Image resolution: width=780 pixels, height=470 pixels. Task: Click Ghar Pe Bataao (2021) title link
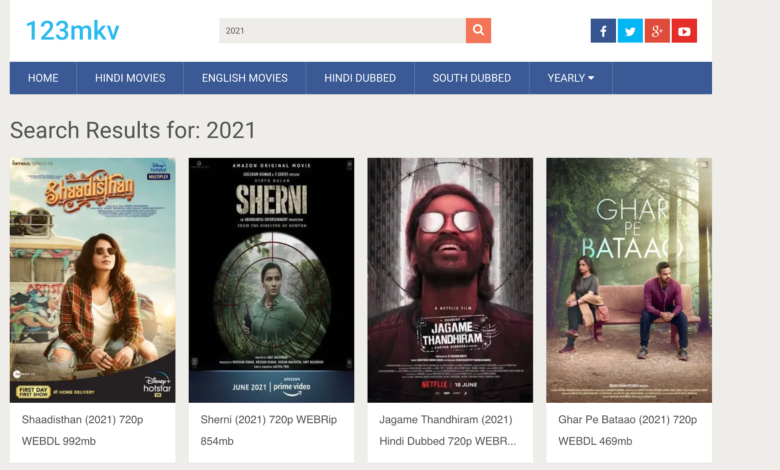pyautogui.click(x=627, y=430)
